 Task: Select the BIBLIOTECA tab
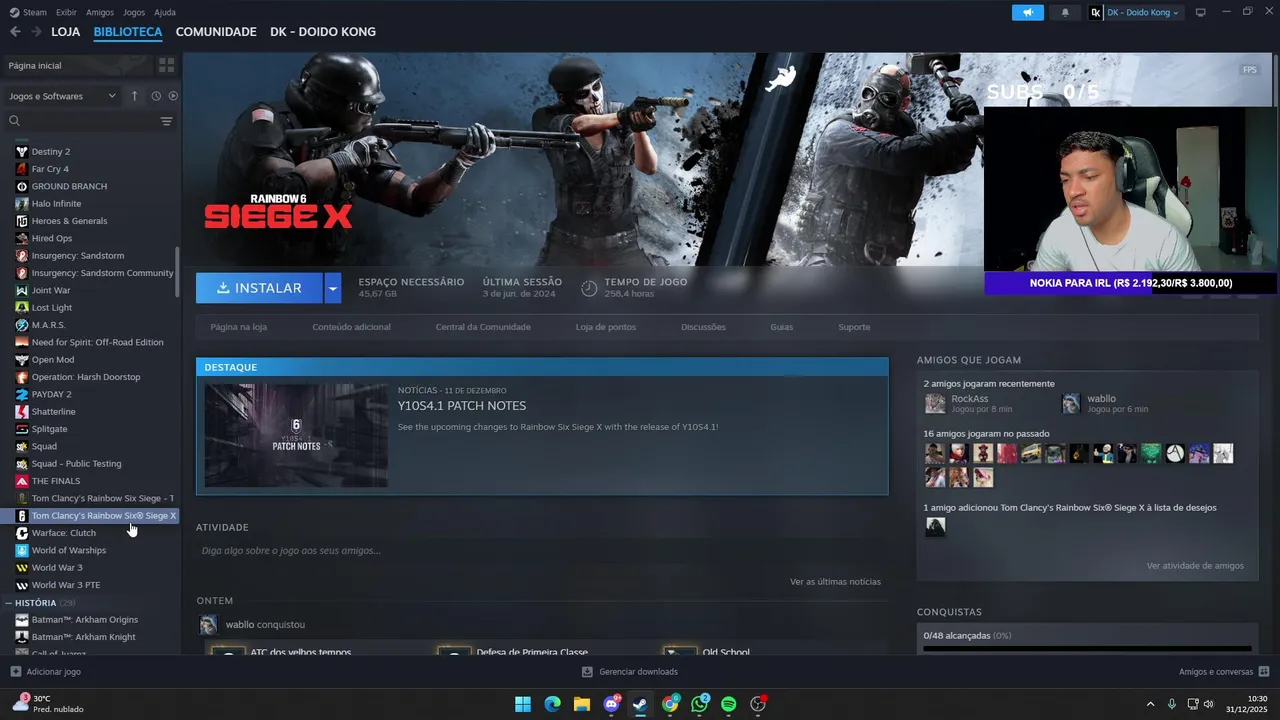click(128, 32)
